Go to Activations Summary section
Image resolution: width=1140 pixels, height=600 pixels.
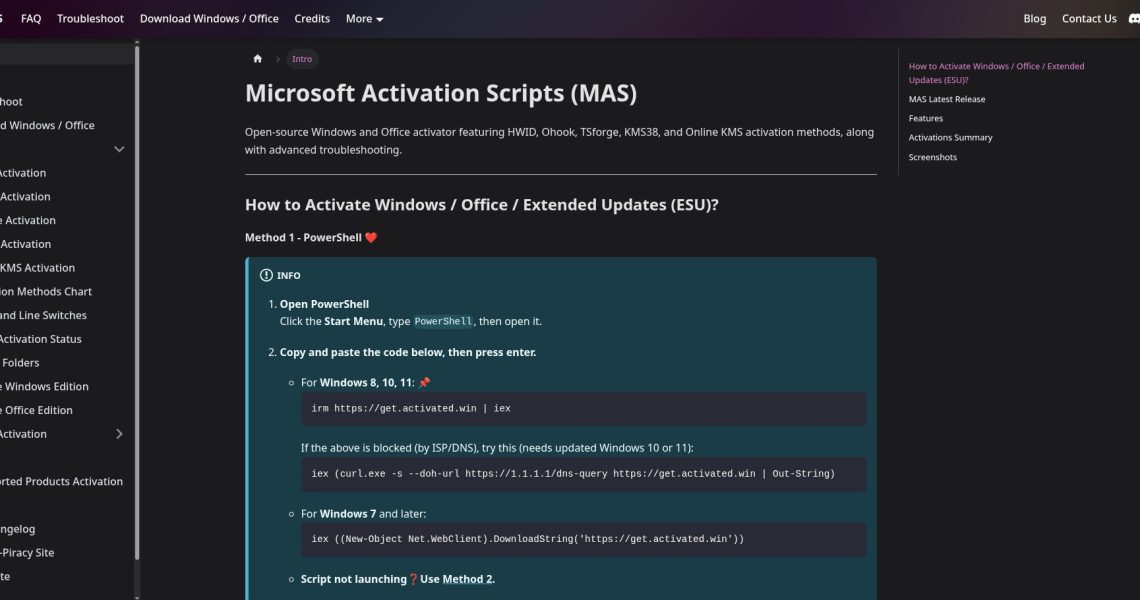[950, 138]
